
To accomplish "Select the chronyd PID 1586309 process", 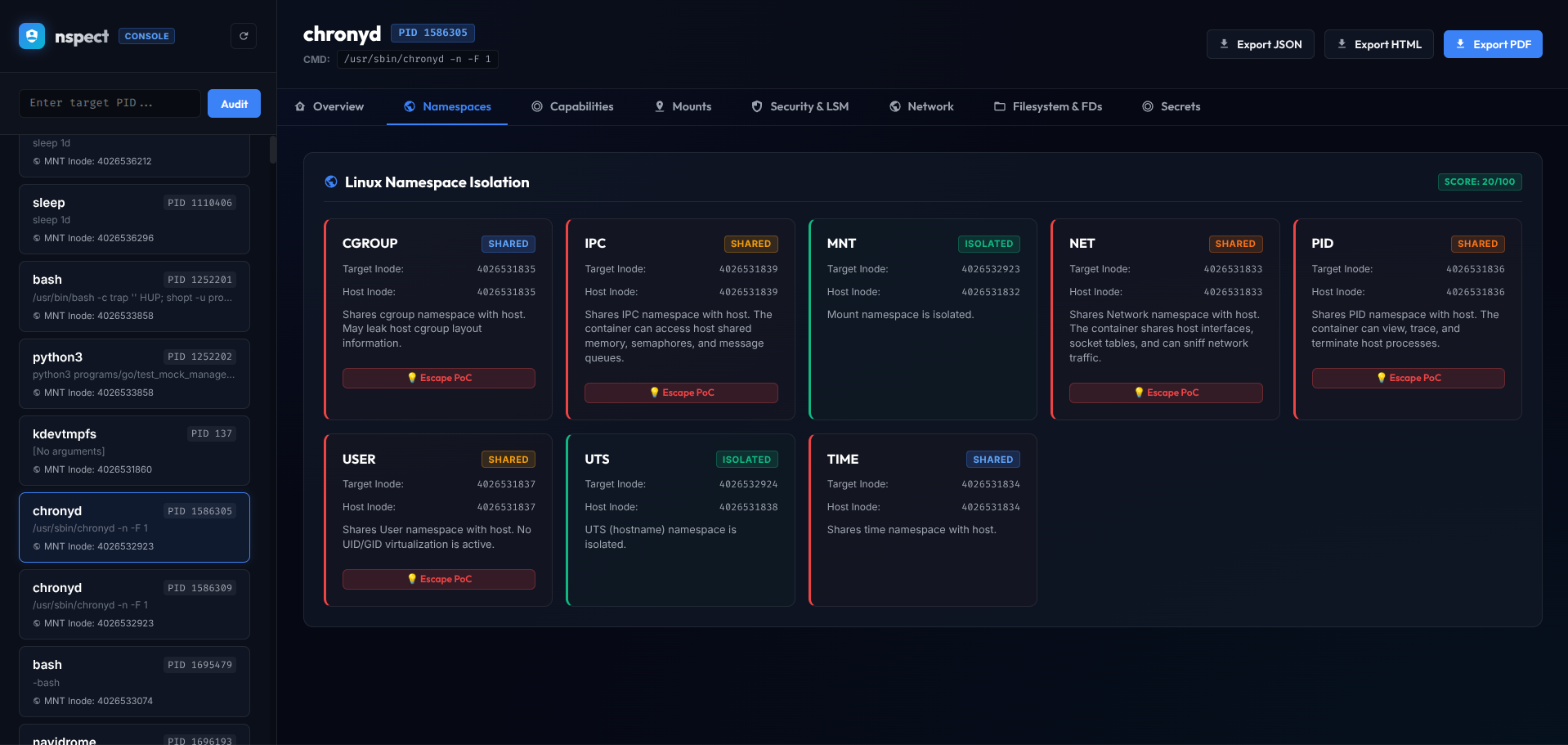I will coord(134,604).
